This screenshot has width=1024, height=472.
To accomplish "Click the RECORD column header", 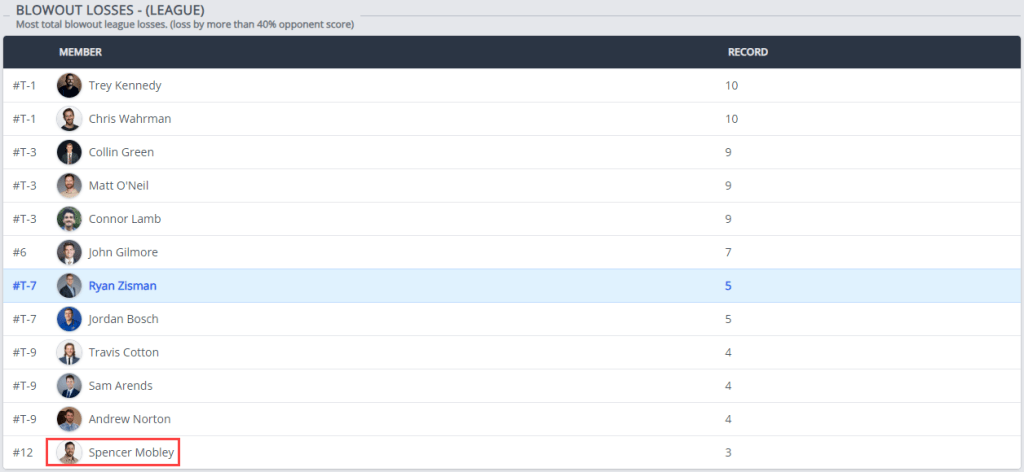I will click(747, 52).
